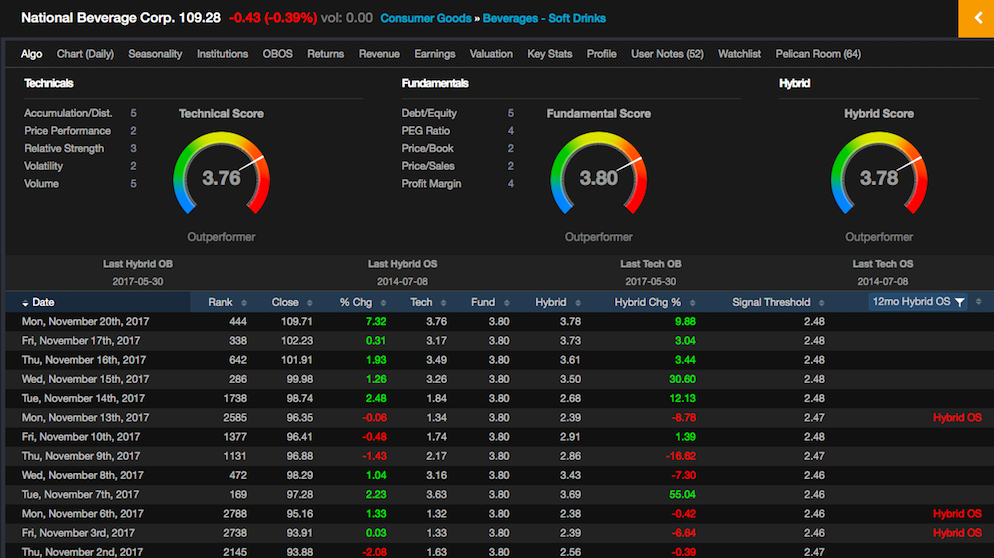This screenshot has width=994, height=558.
Task: Click PEG Ratio fundamental metric
Action: coord(425,131)
